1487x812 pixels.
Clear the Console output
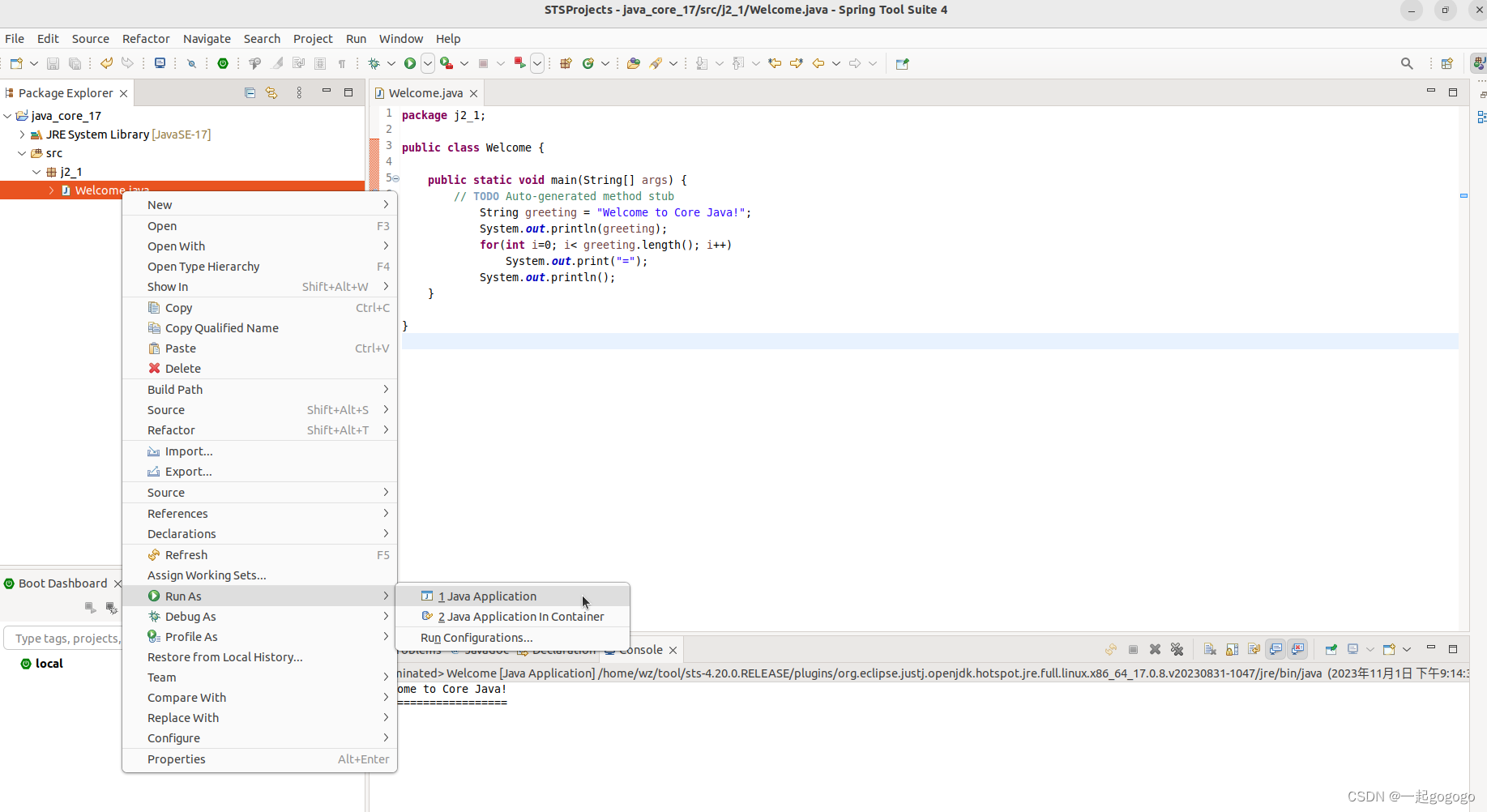[1210, 649]
